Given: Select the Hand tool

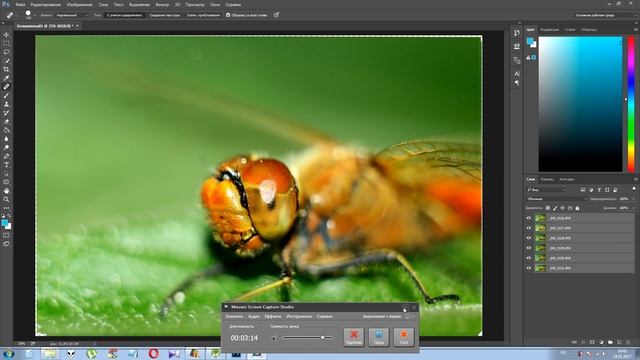Looking at the screenshot, I should tap(6, 191).
